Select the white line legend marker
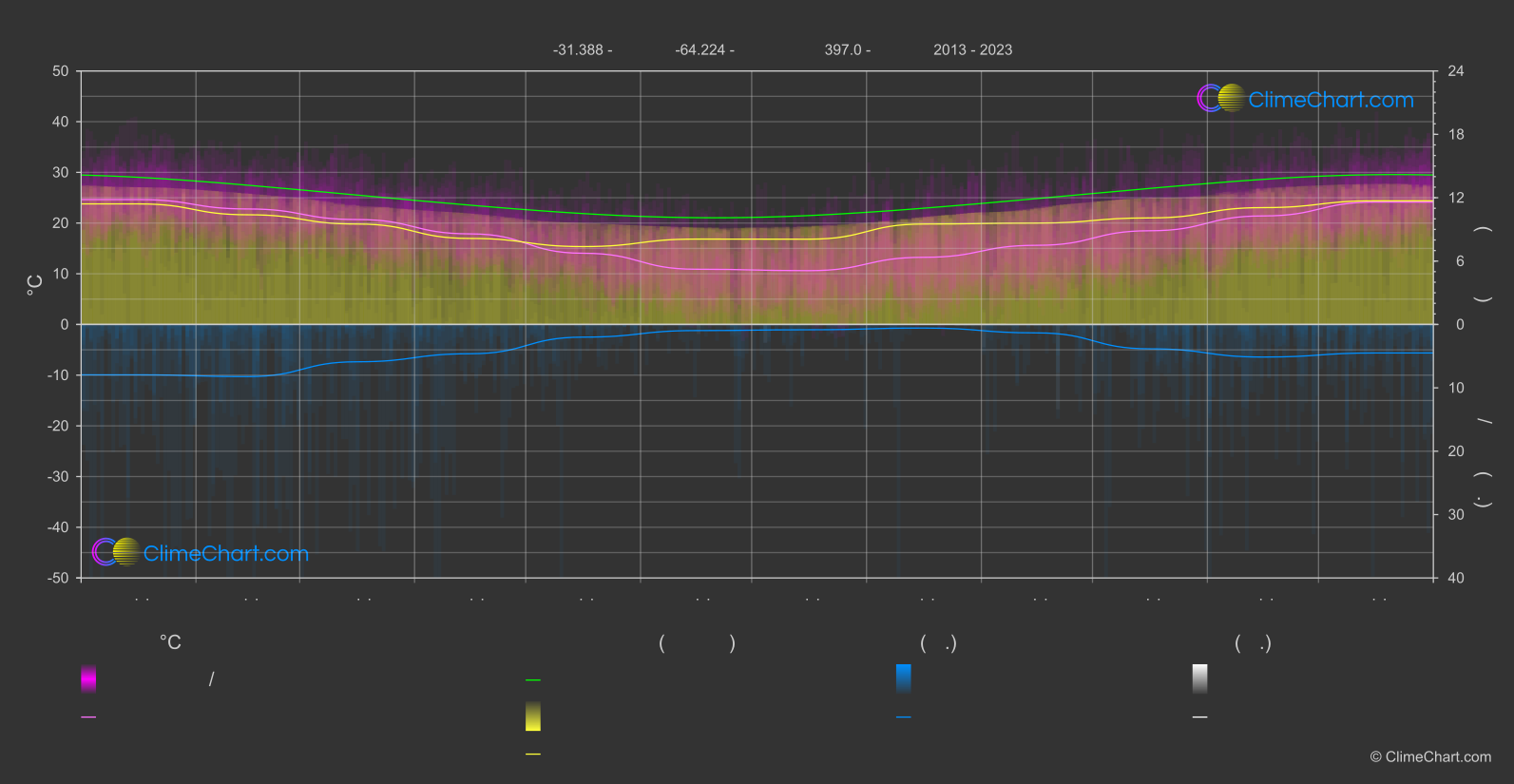 click(1200, 717)
